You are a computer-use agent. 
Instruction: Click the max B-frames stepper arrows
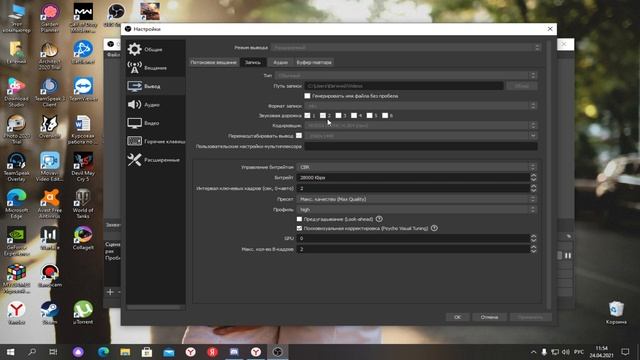[533, 249]
